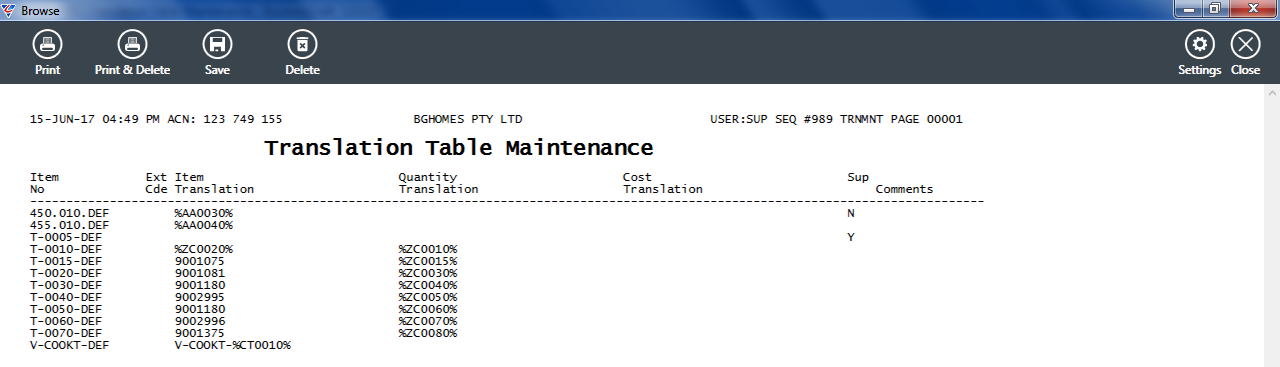Click the Sup value Y

pos(851,237)
